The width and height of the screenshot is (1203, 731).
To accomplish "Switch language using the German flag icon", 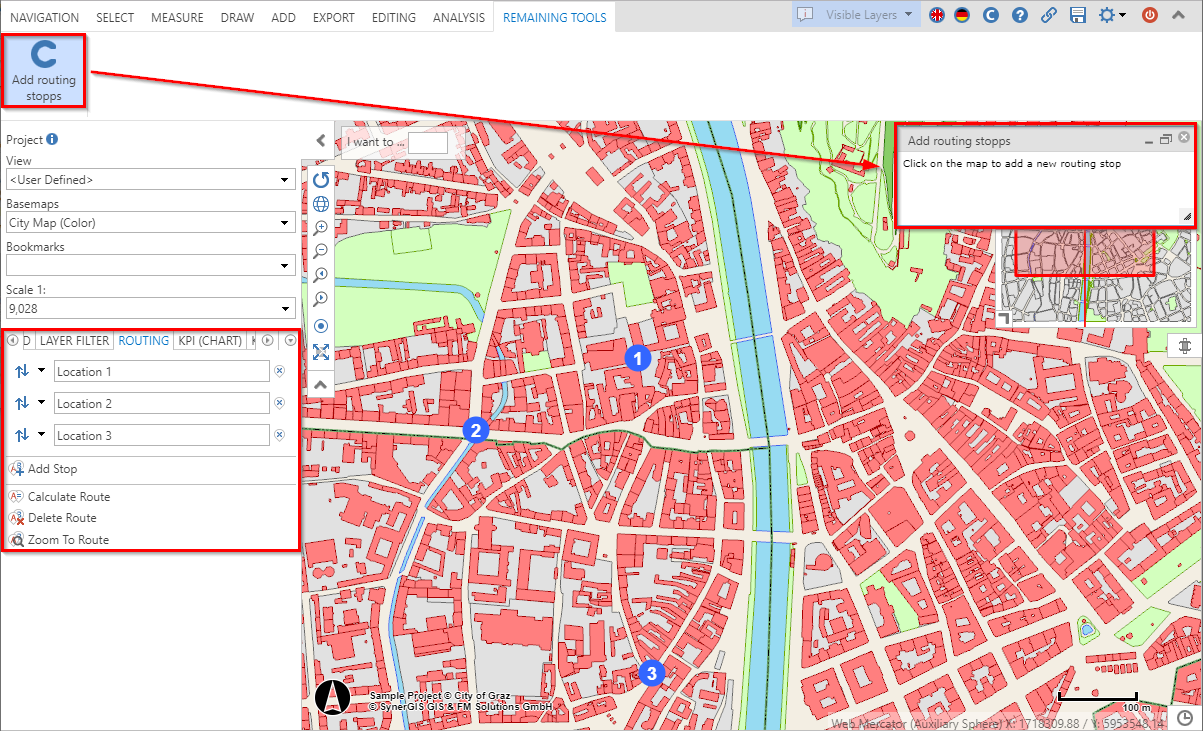I will click(963, 15).
